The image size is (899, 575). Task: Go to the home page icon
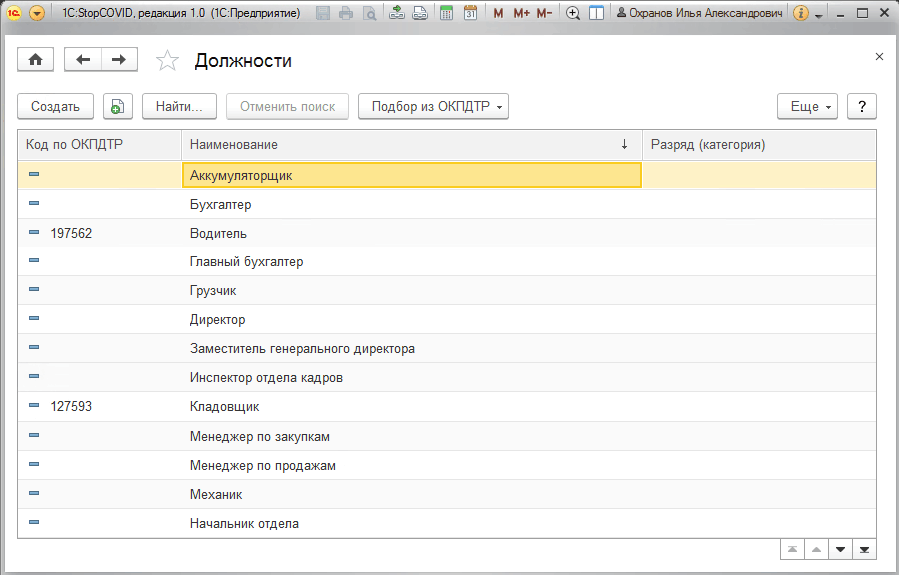(36, 60)
